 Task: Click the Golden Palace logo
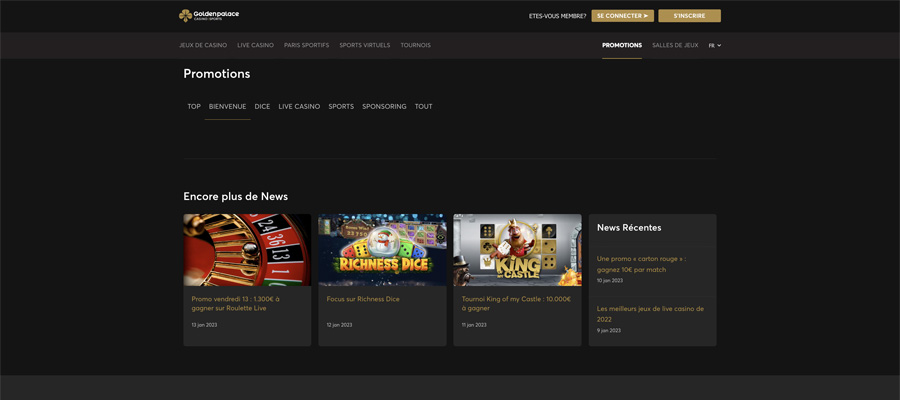click(209, 15)
